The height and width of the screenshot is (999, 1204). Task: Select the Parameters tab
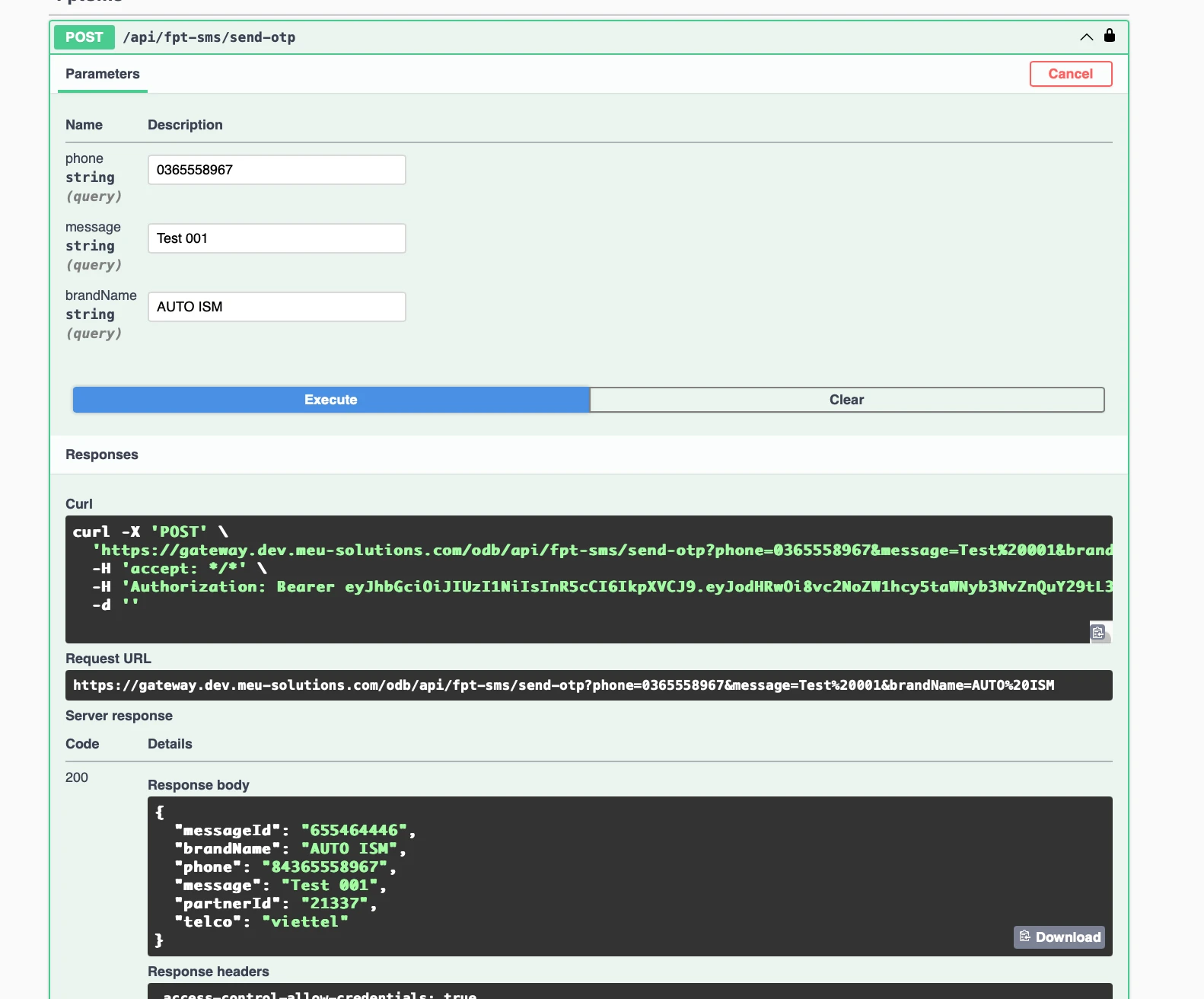[103, 74]
